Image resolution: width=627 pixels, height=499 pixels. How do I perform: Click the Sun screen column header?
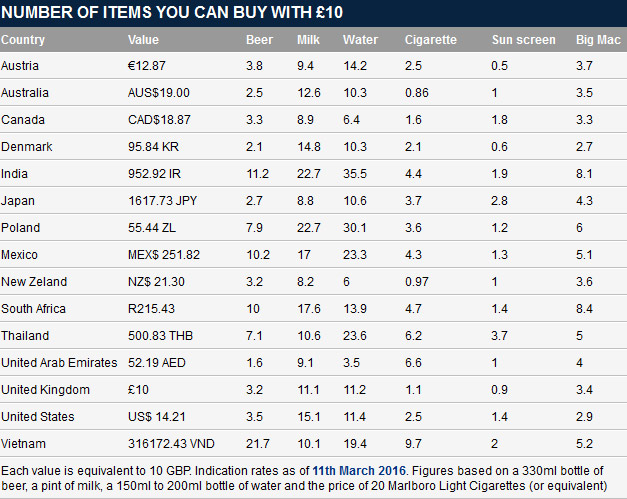523,40
